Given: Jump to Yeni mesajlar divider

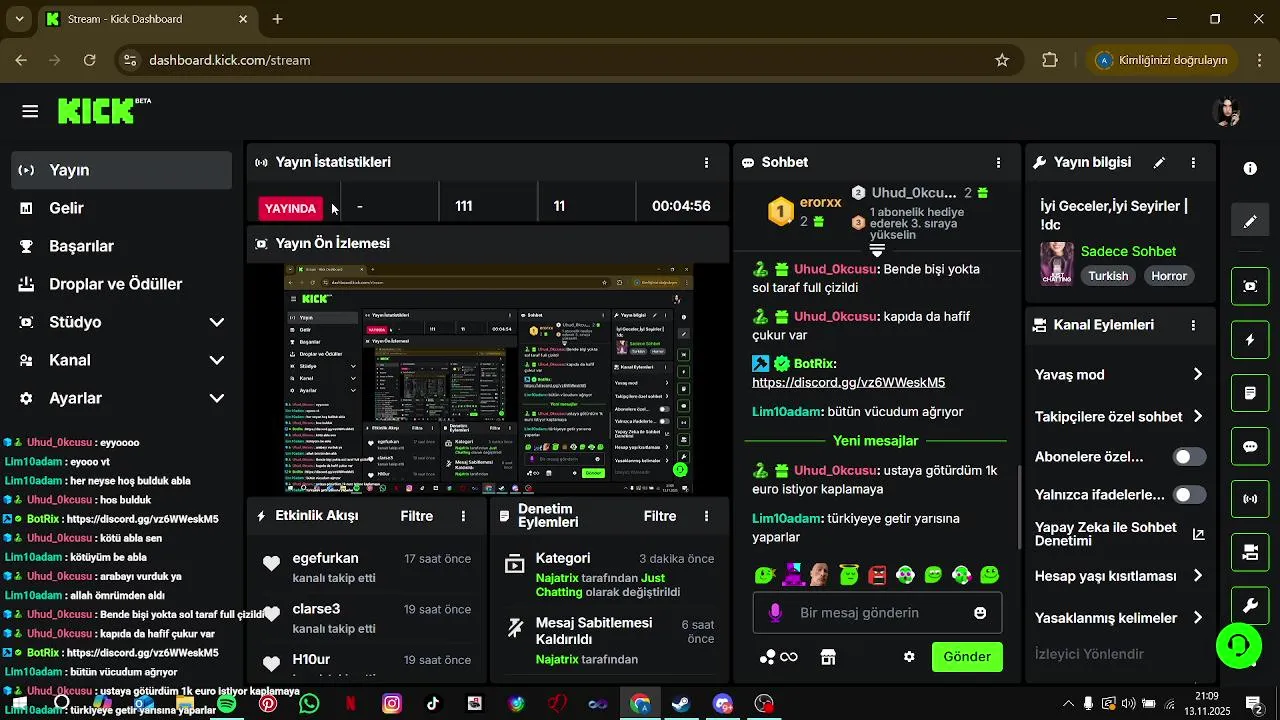Looking at the screenshot, I should (x=875, y=441).
